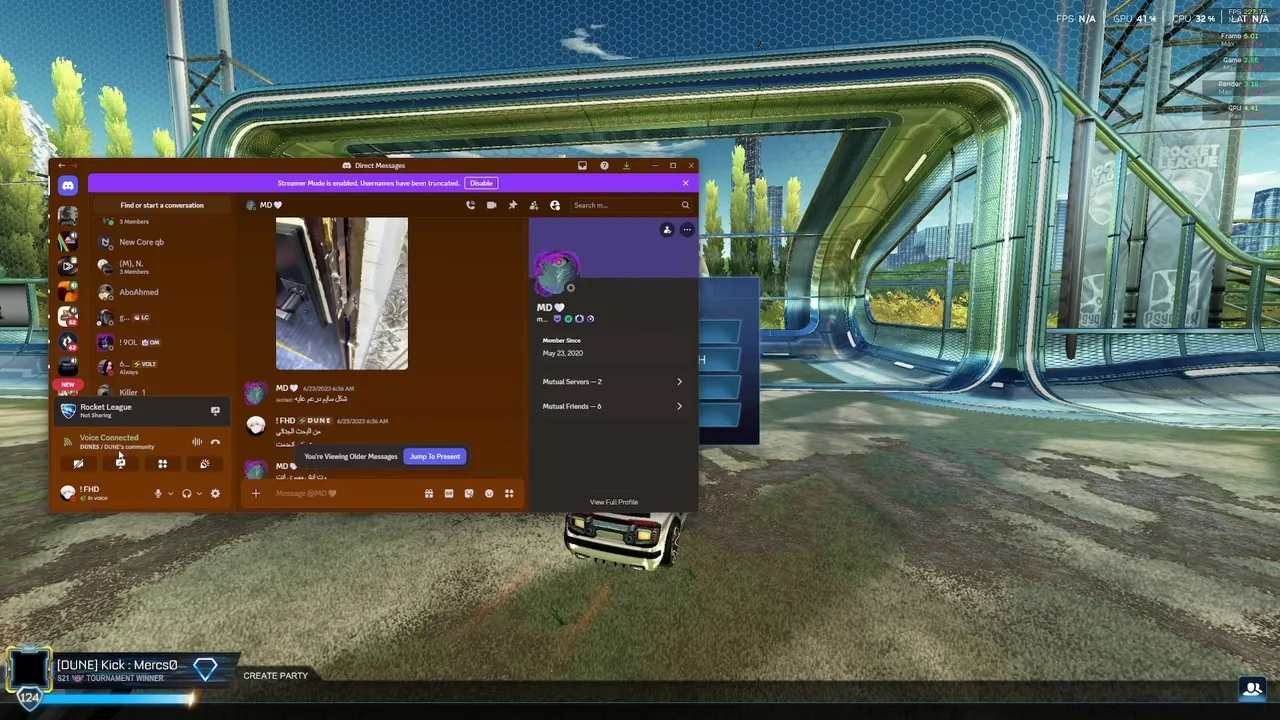Open headphone output options arrow
This screenshot has width=1280, height=720.
tap(199, 494)
